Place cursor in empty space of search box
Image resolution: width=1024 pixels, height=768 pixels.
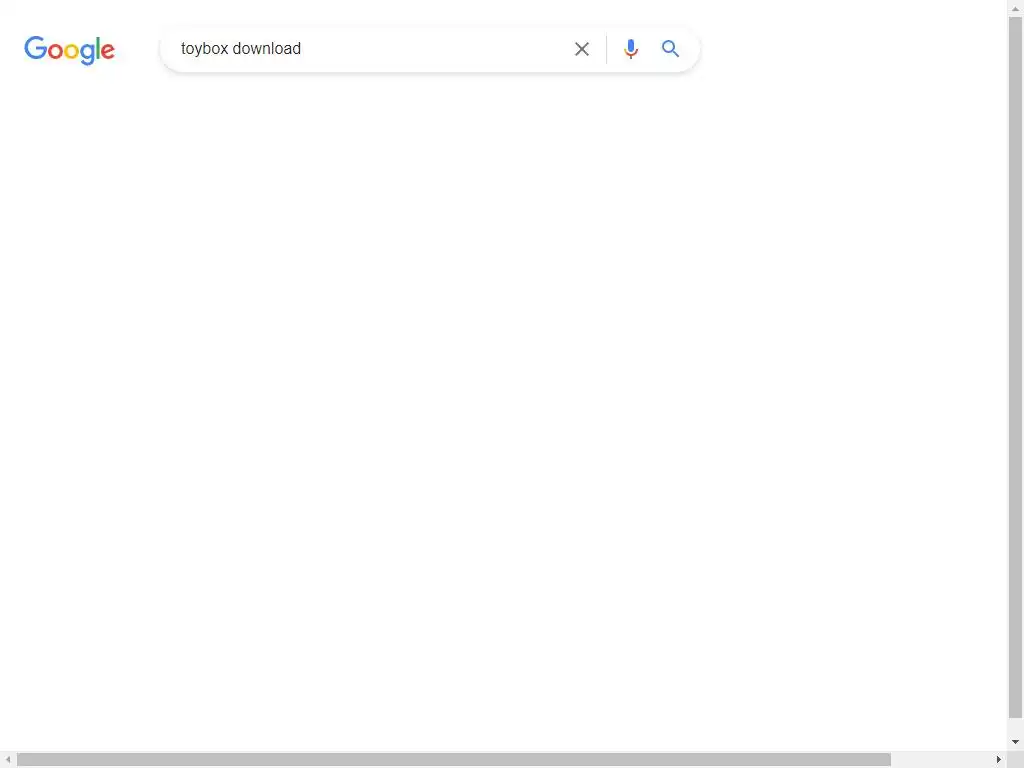pos(434,49)
